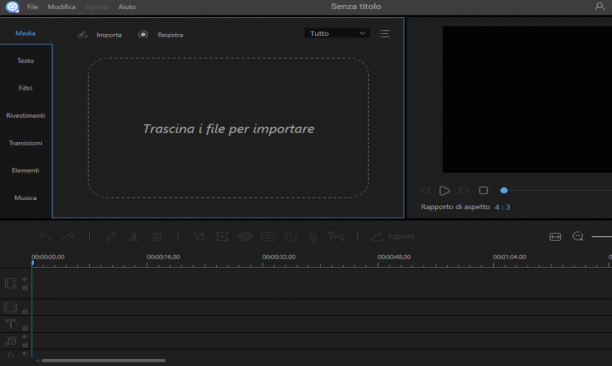Select the Mosaic tool icon
612x366 pixels.
[x=245, y=236]
